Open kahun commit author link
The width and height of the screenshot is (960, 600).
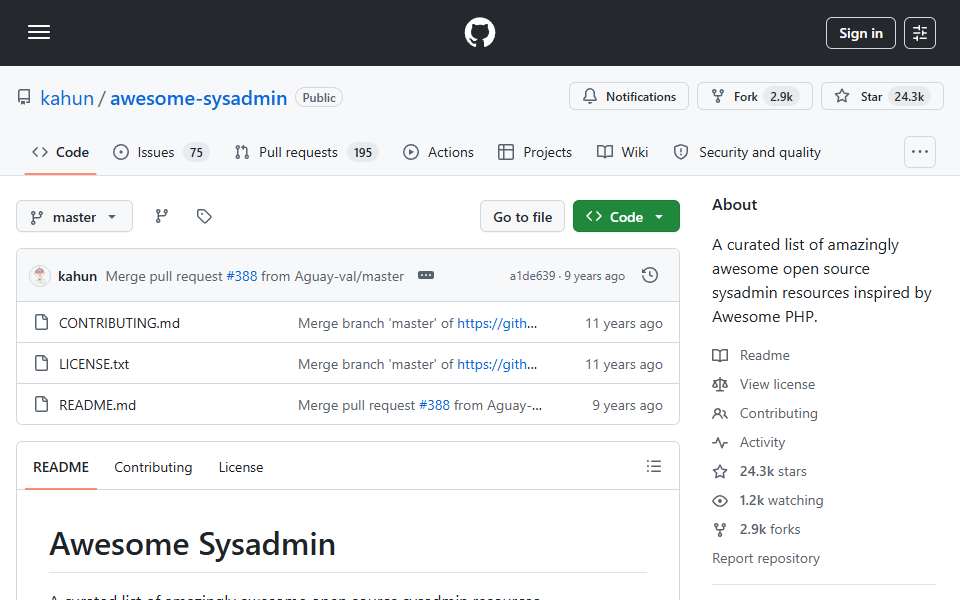77,276
